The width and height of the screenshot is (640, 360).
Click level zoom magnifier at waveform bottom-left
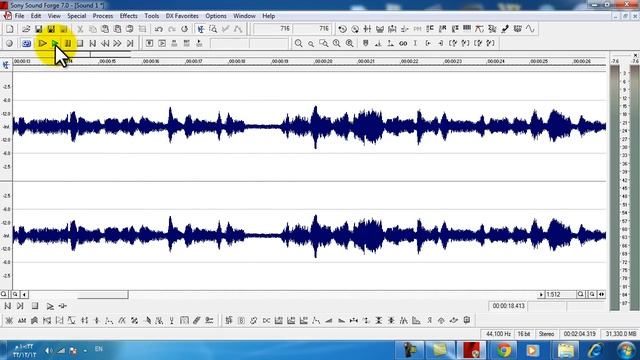4,294
